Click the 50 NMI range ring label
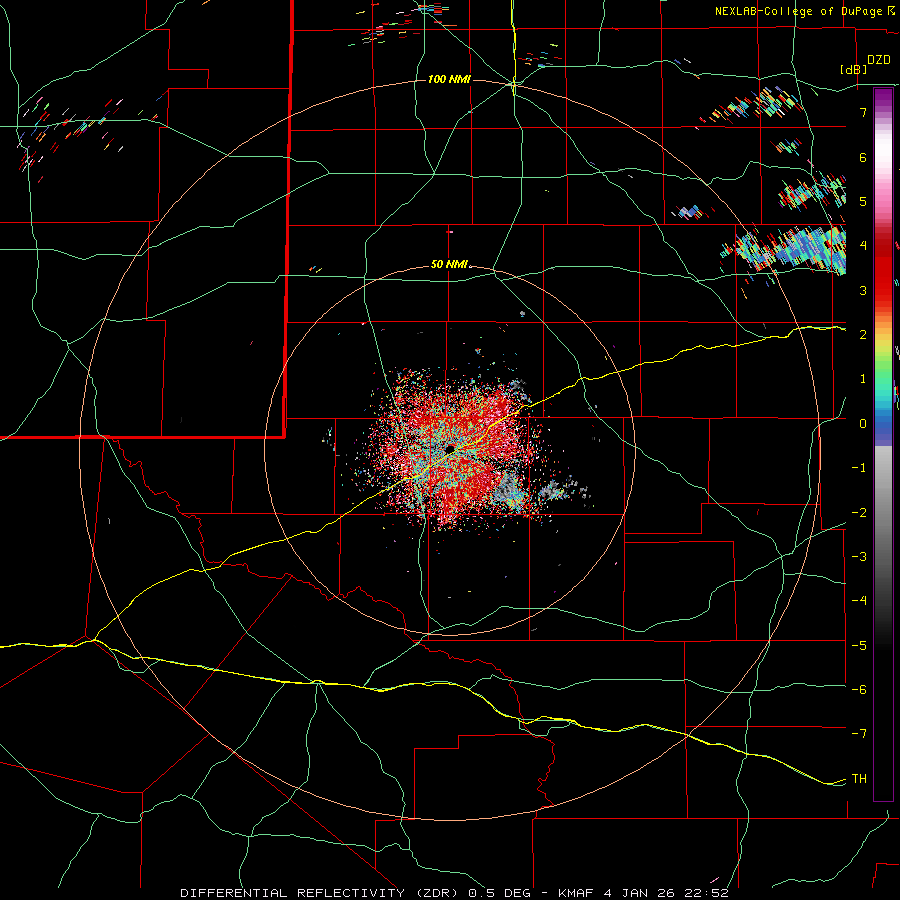900x900 pixels. point(449,264)
